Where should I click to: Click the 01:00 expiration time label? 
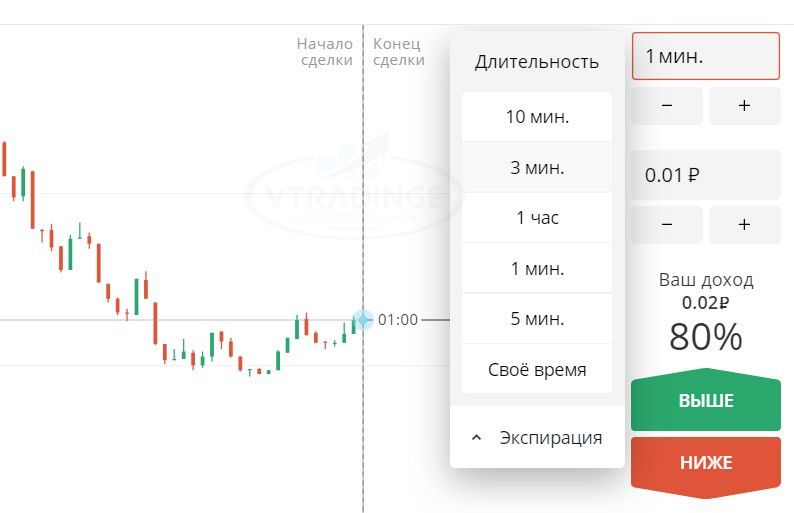398,320
